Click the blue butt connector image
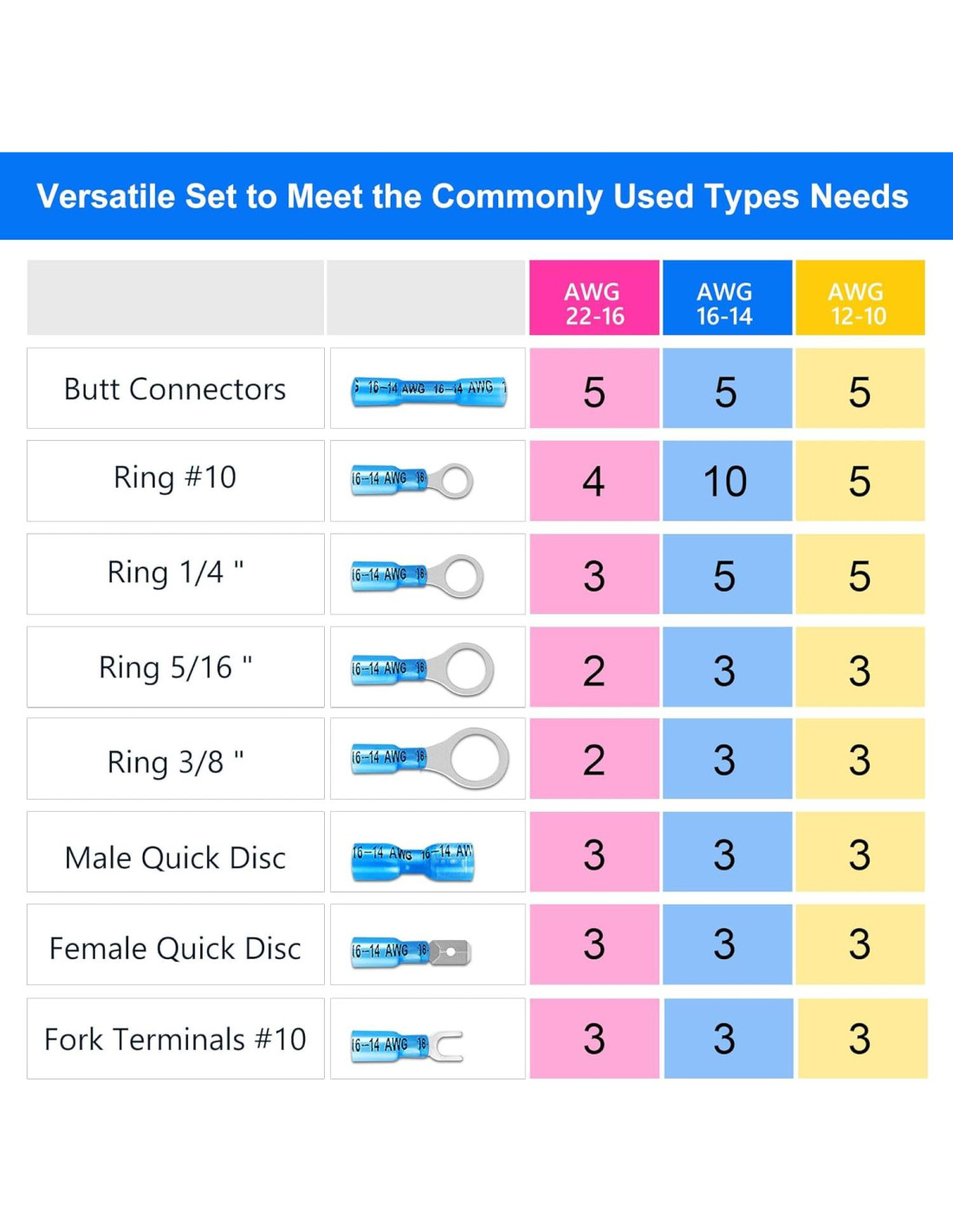Viewport: 953px width, 1232px height. pos(429,390)
